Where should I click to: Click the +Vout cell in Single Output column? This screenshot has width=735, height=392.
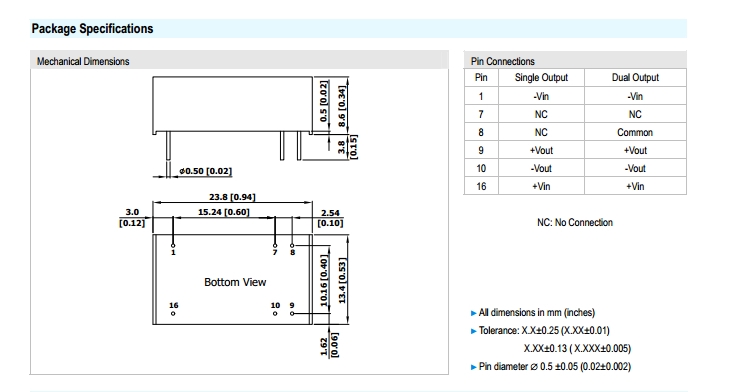coord(541,151)
